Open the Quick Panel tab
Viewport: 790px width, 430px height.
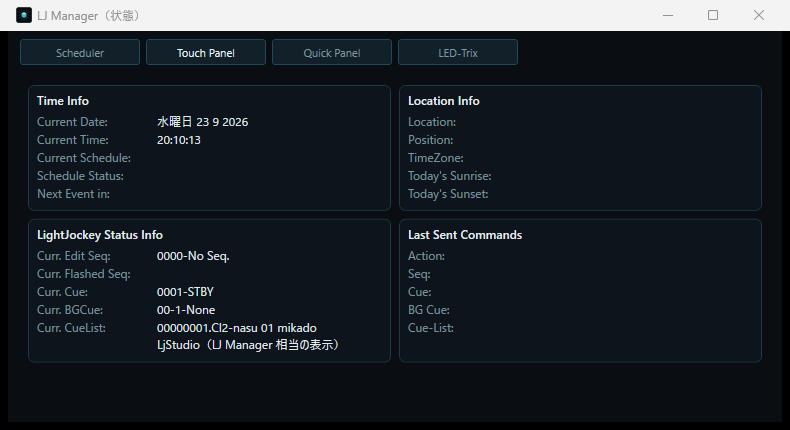click(x=332, y=52)
